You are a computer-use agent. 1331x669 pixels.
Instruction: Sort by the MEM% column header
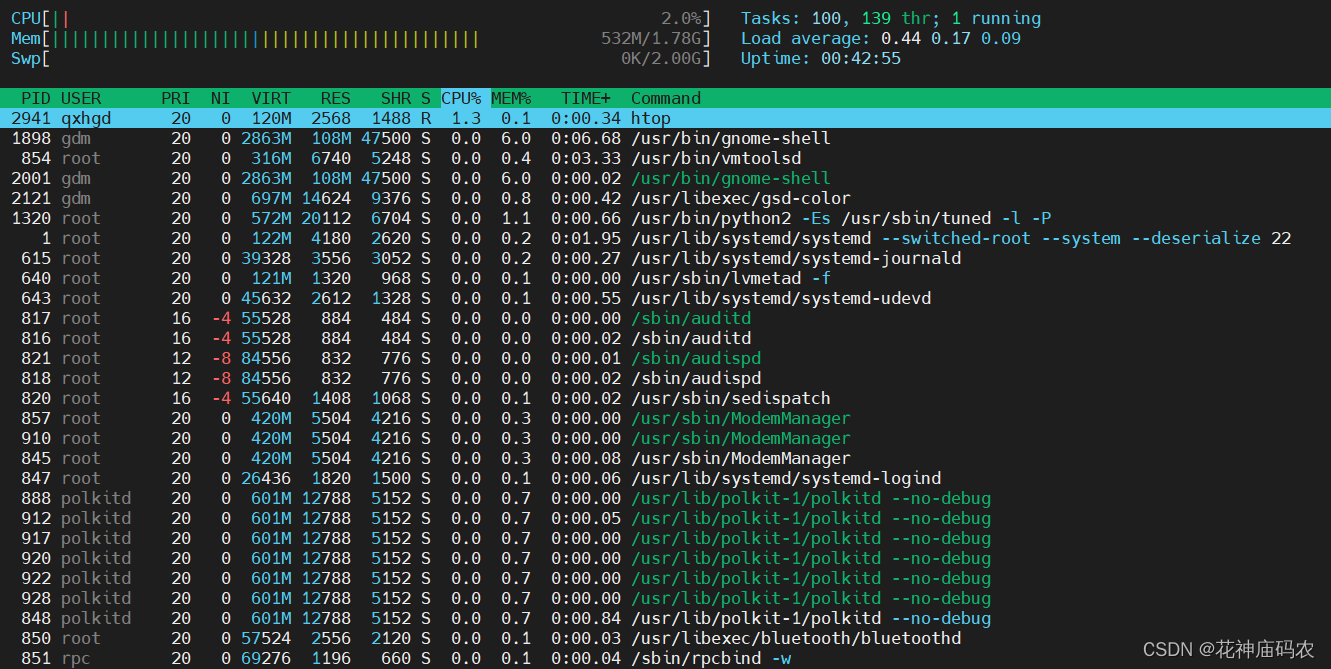tap(511, 98)
